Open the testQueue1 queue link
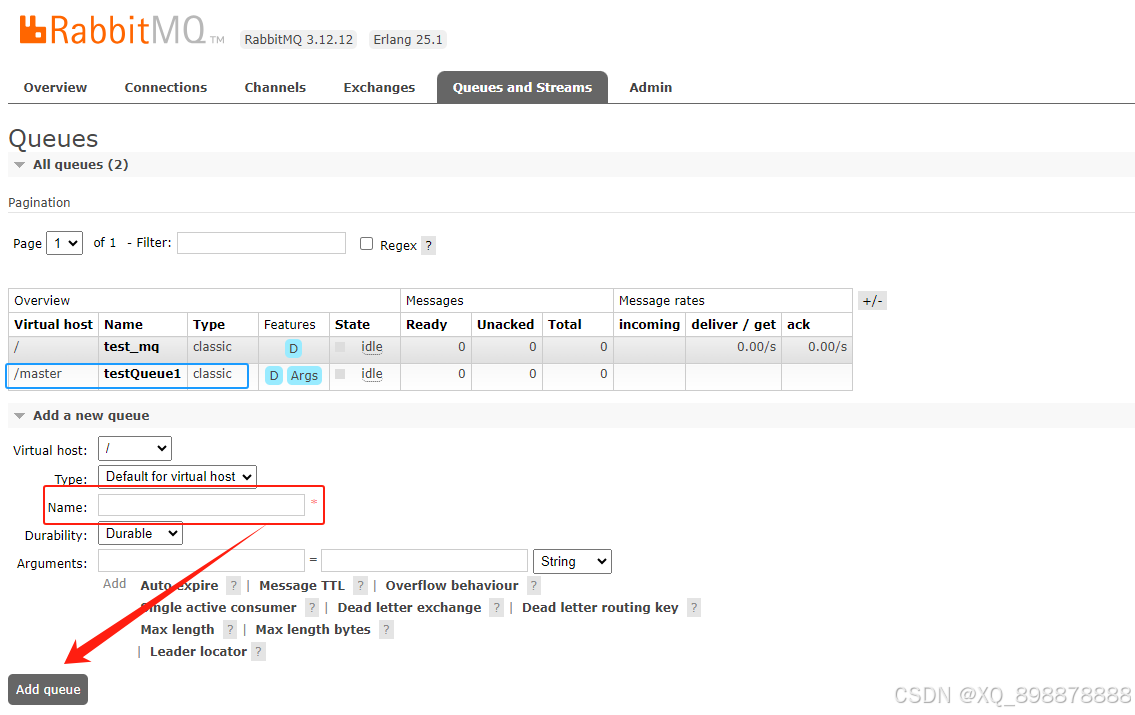 pos(142,373)
